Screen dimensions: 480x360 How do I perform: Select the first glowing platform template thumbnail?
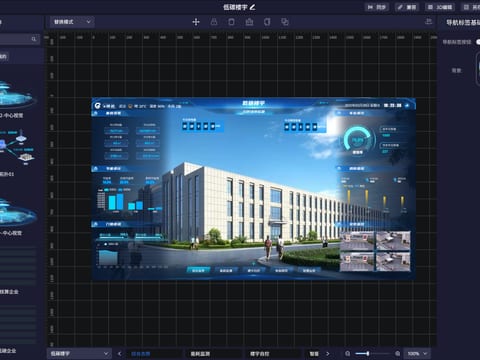tap(17, 95)
